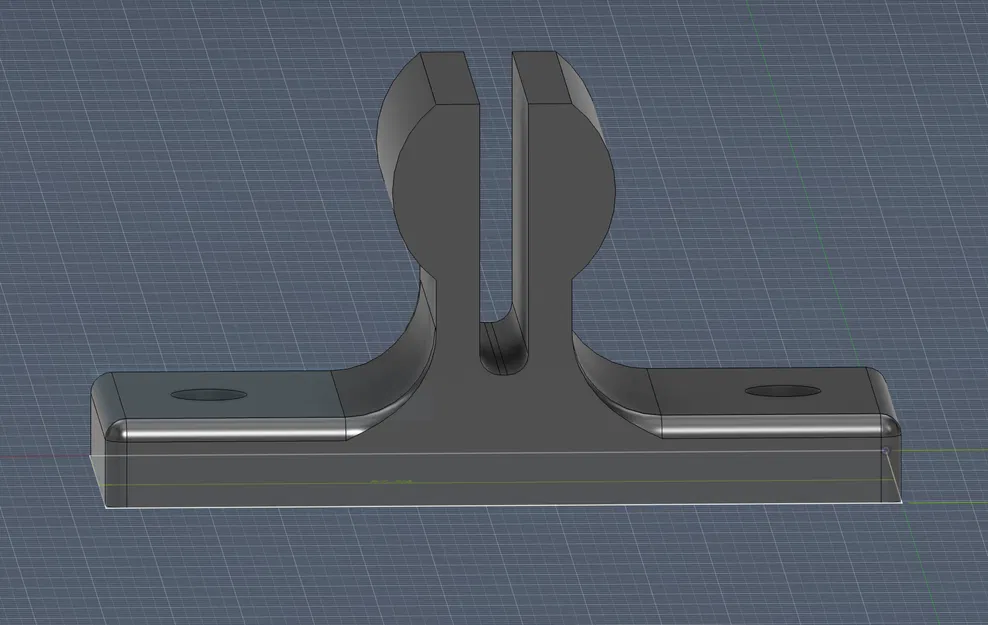Click the rounded bottom of the center slot
This screenshot has width=988, height=625.
point(503,350)
